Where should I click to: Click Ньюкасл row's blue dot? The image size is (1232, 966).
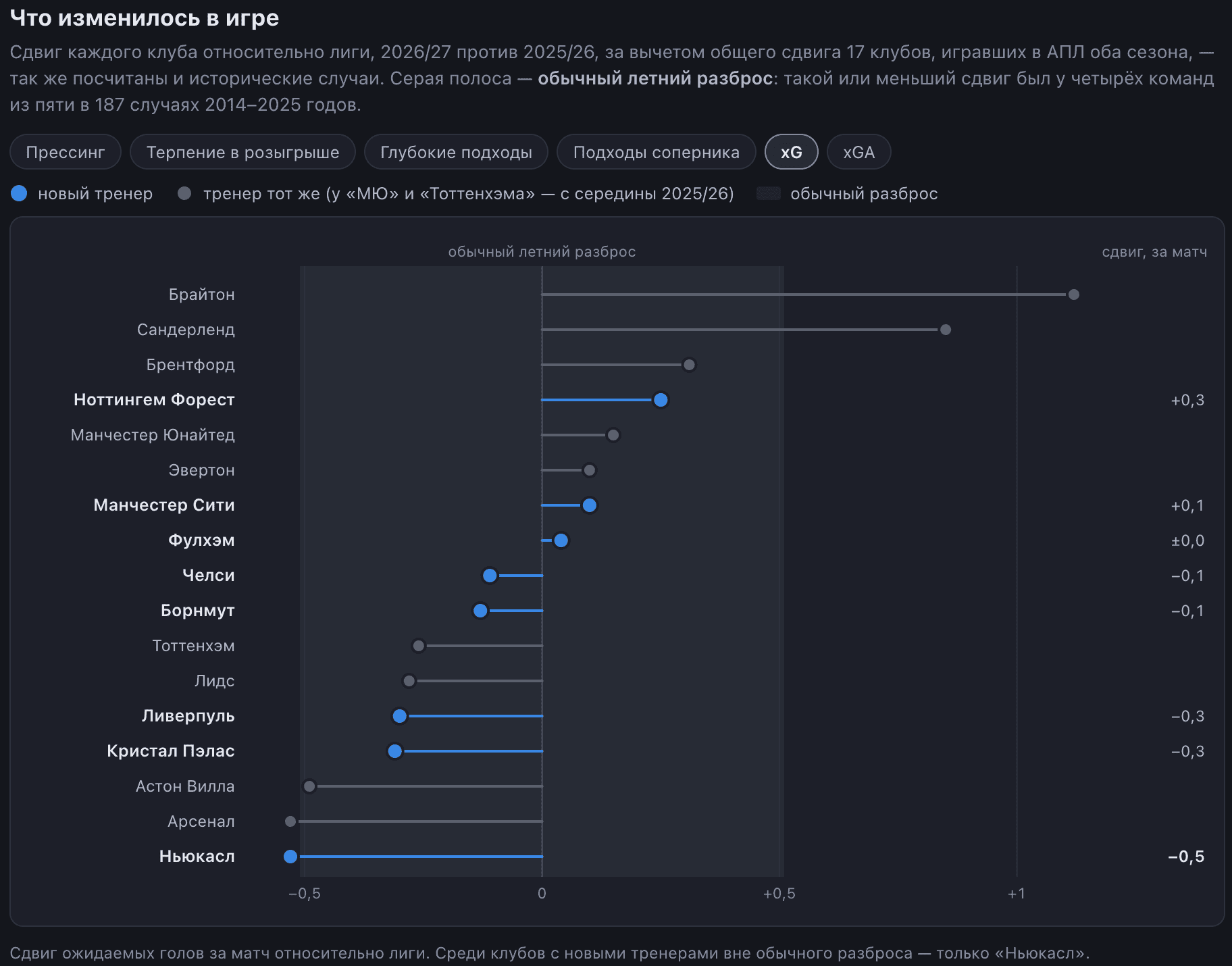290,857
